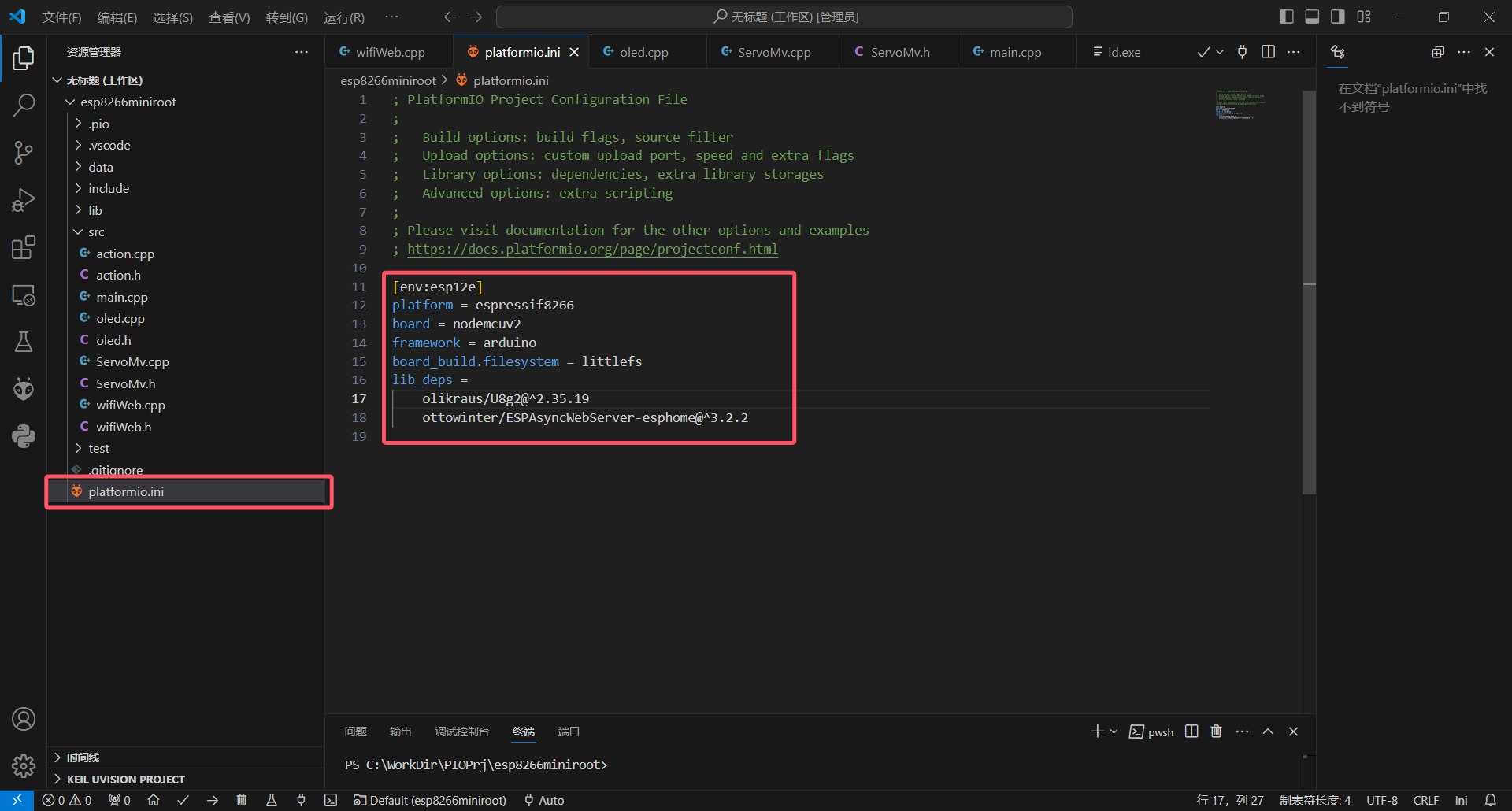
Task: Open the 查看(V) menu
Action: 228,17
